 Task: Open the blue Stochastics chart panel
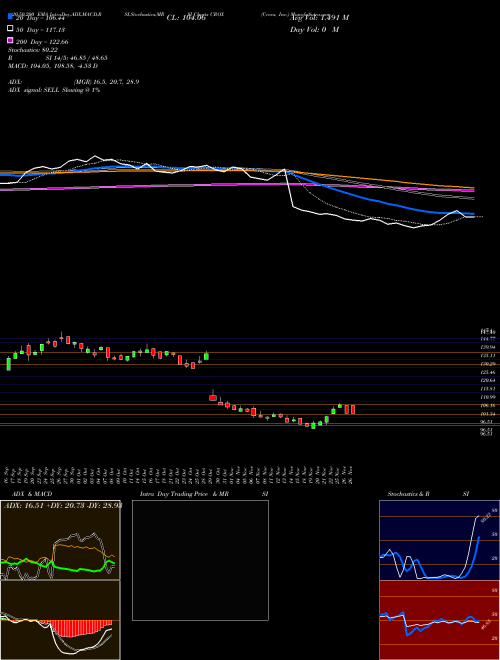439,540
